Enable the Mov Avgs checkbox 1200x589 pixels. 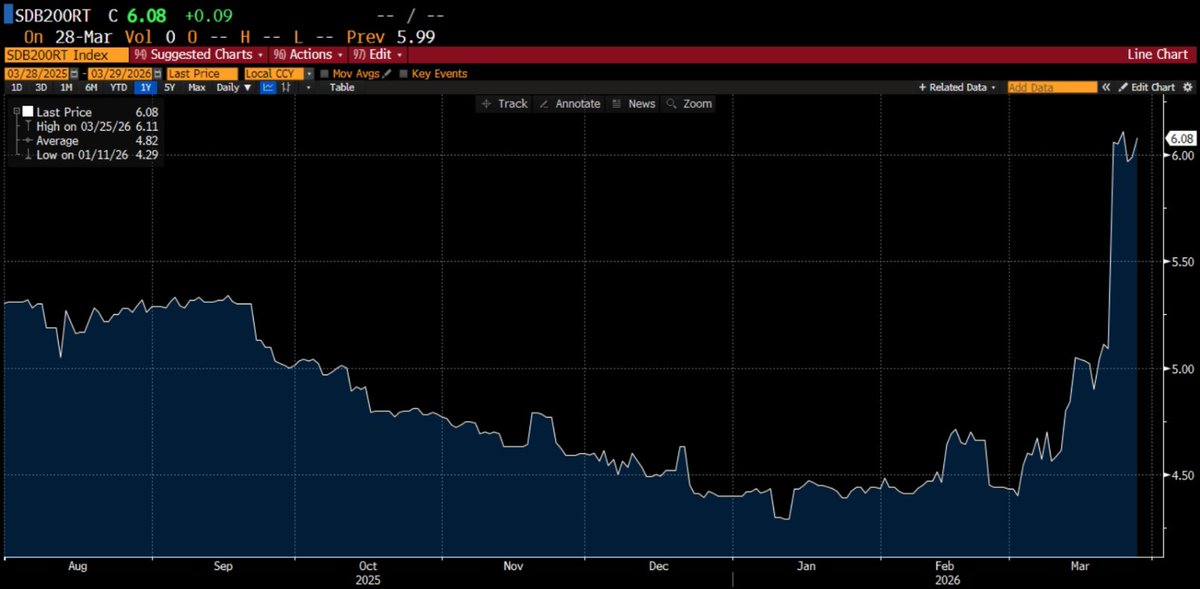pos(324,74)
